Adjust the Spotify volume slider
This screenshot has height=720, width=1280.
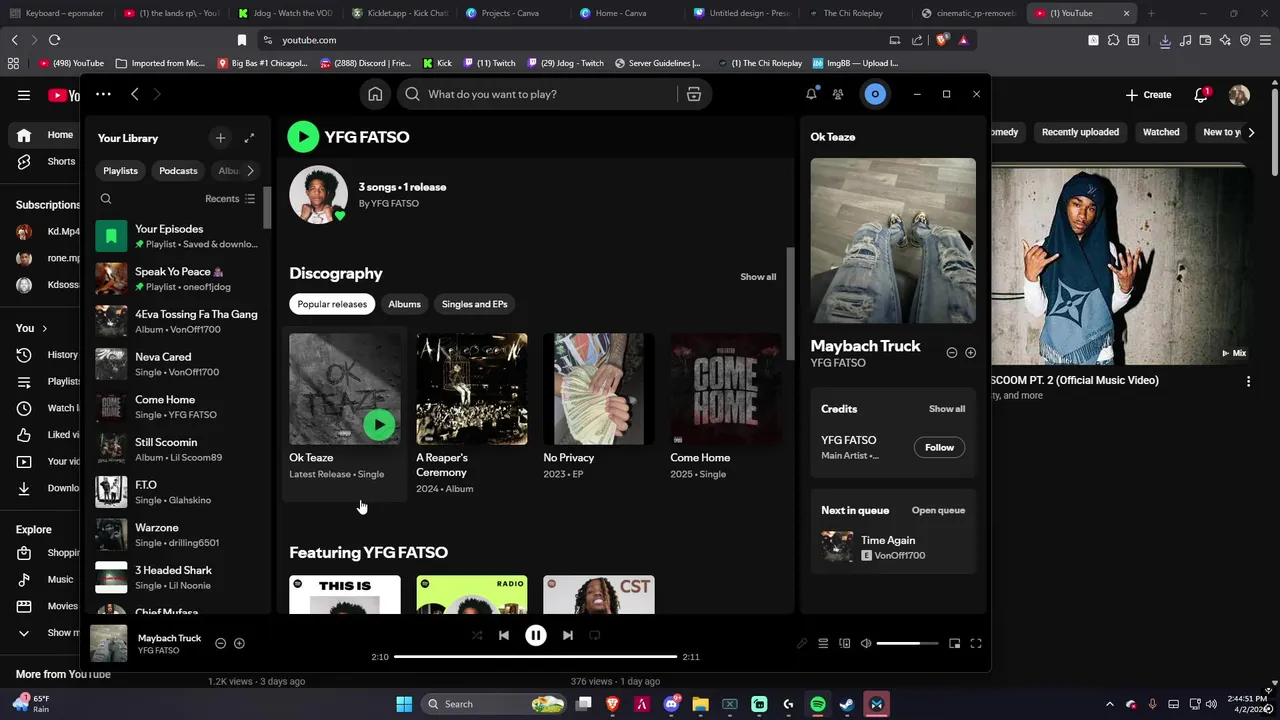(x=908, y=643)
